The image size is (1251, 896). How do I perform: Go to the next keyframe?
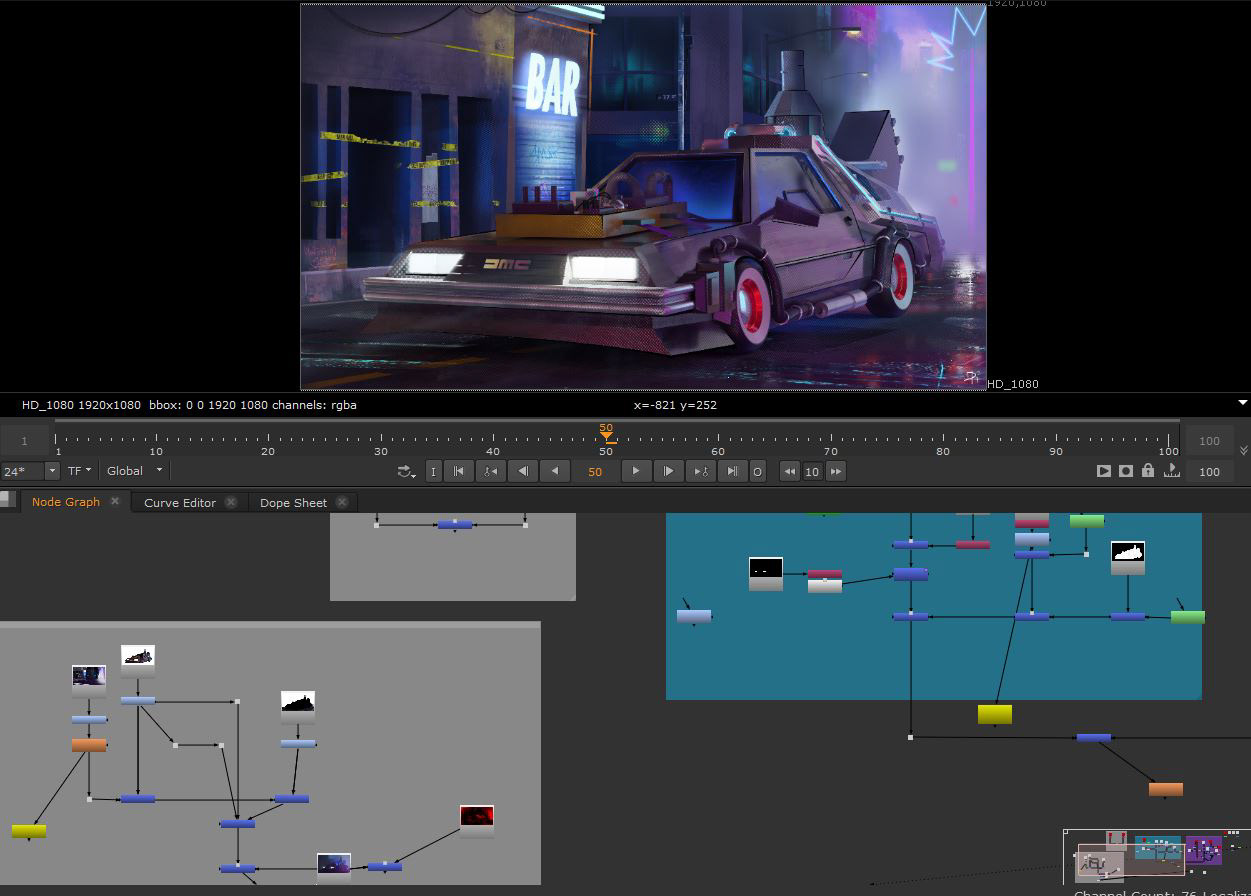(x=700, y=471)
